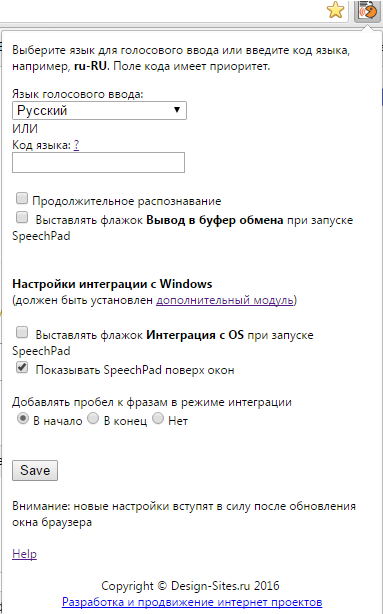Select the В начало radio button
Screen dimensions: 383x614
pos(23,419)
